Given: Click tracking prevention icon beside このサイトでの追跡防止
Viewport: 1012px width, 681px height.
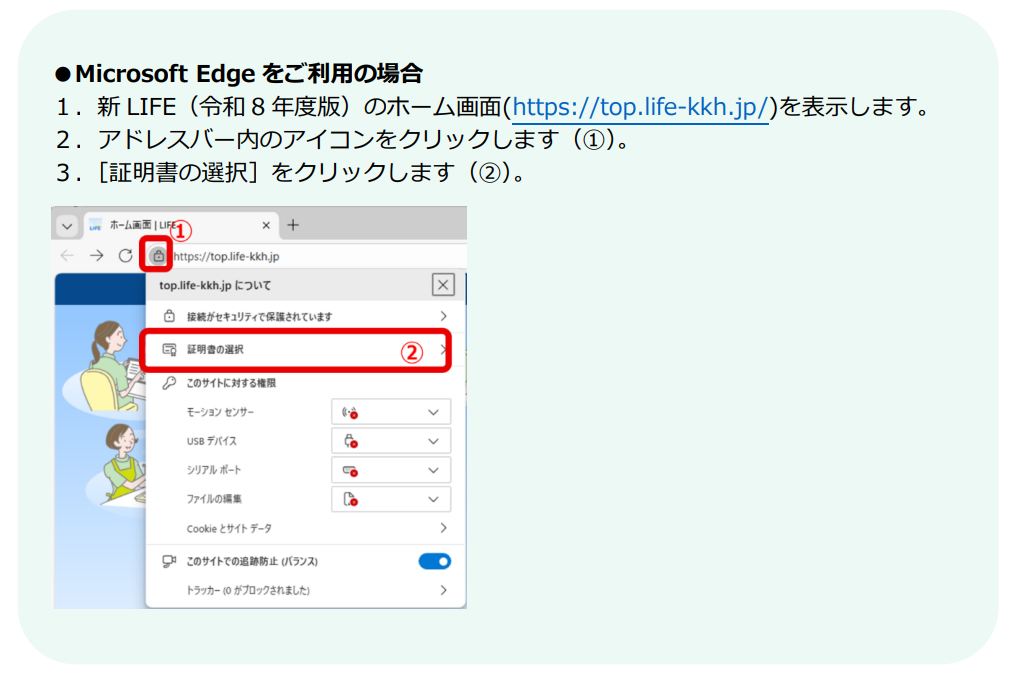Looking at the screenshot, I should [169, 562].
